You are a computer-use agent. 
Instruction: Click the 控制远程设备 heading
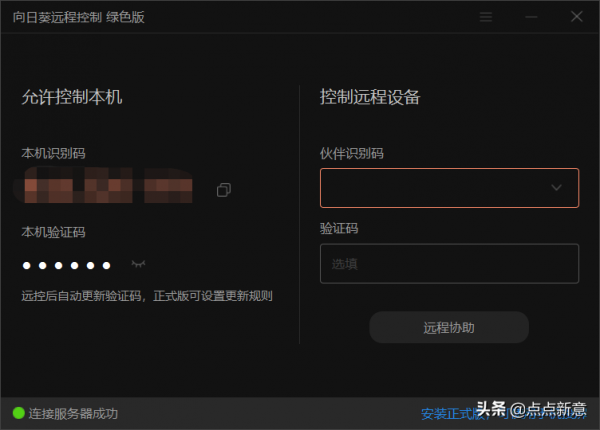tap(370, 97)
